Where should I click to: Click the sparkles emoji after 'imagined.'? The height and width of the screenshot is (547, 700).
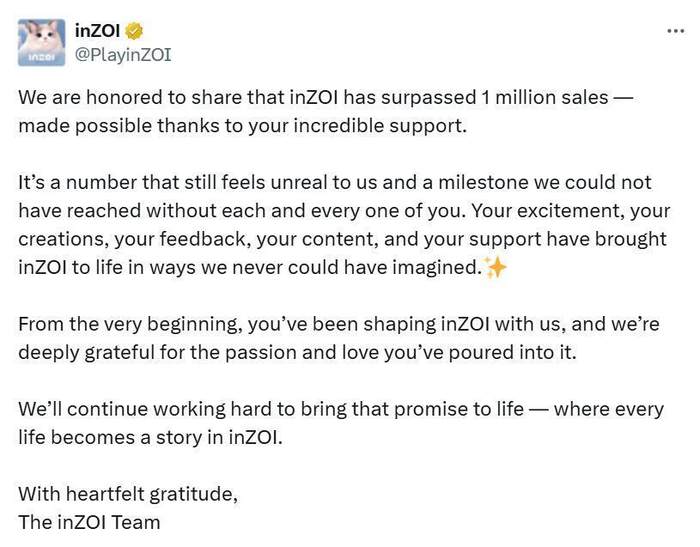pyautogui.click(x=496, y=267)
